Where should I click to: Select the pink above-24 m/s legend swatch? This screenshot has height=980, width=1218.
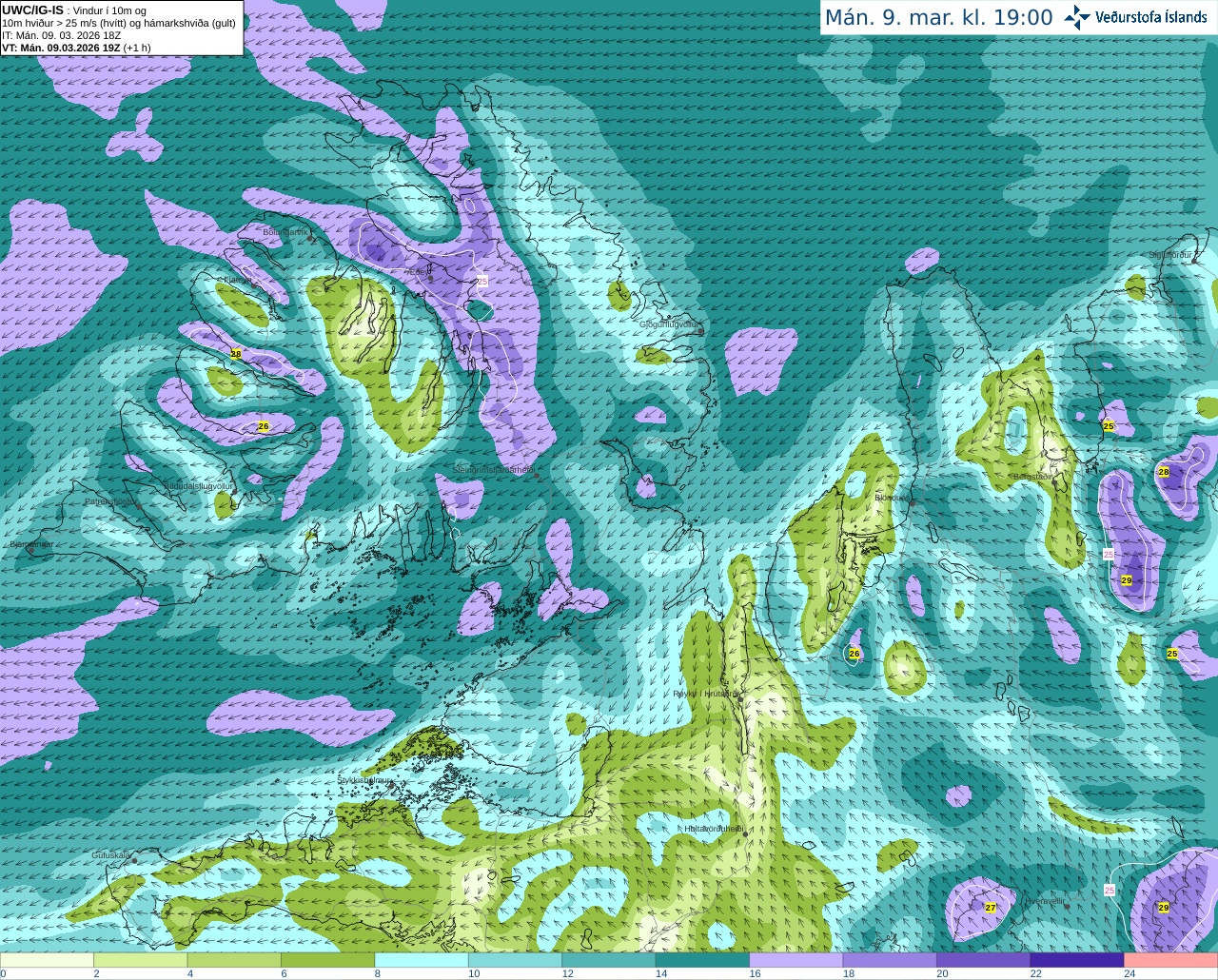click(x=1170, y=960)
